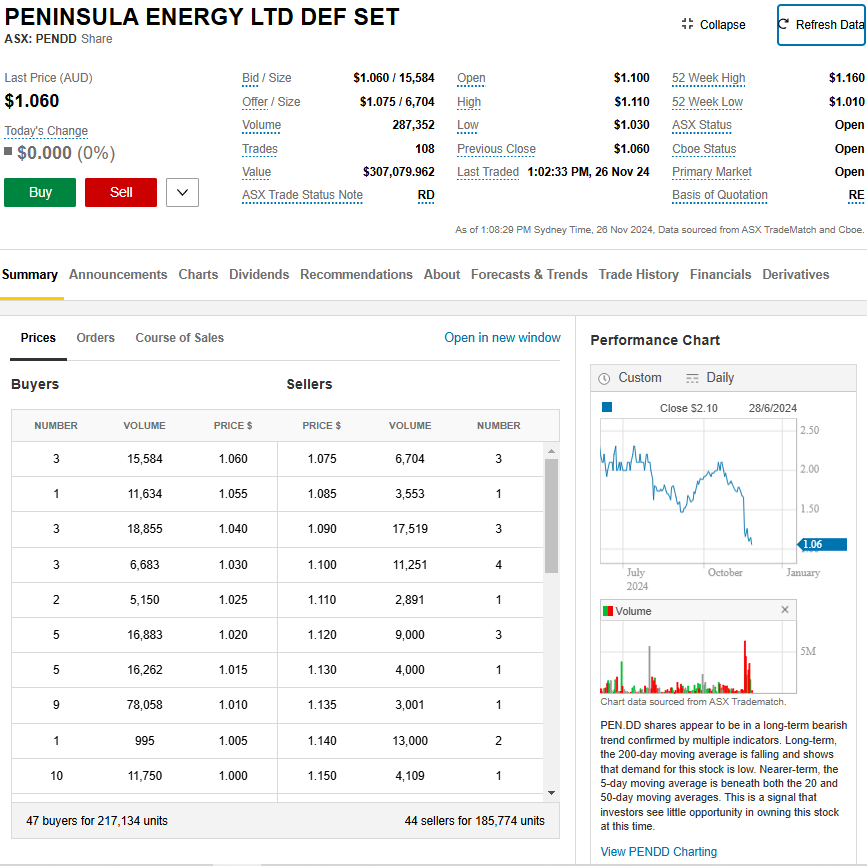Click seller price 1.075 cell
Viewport: 867px width, 866px height.
322,459
